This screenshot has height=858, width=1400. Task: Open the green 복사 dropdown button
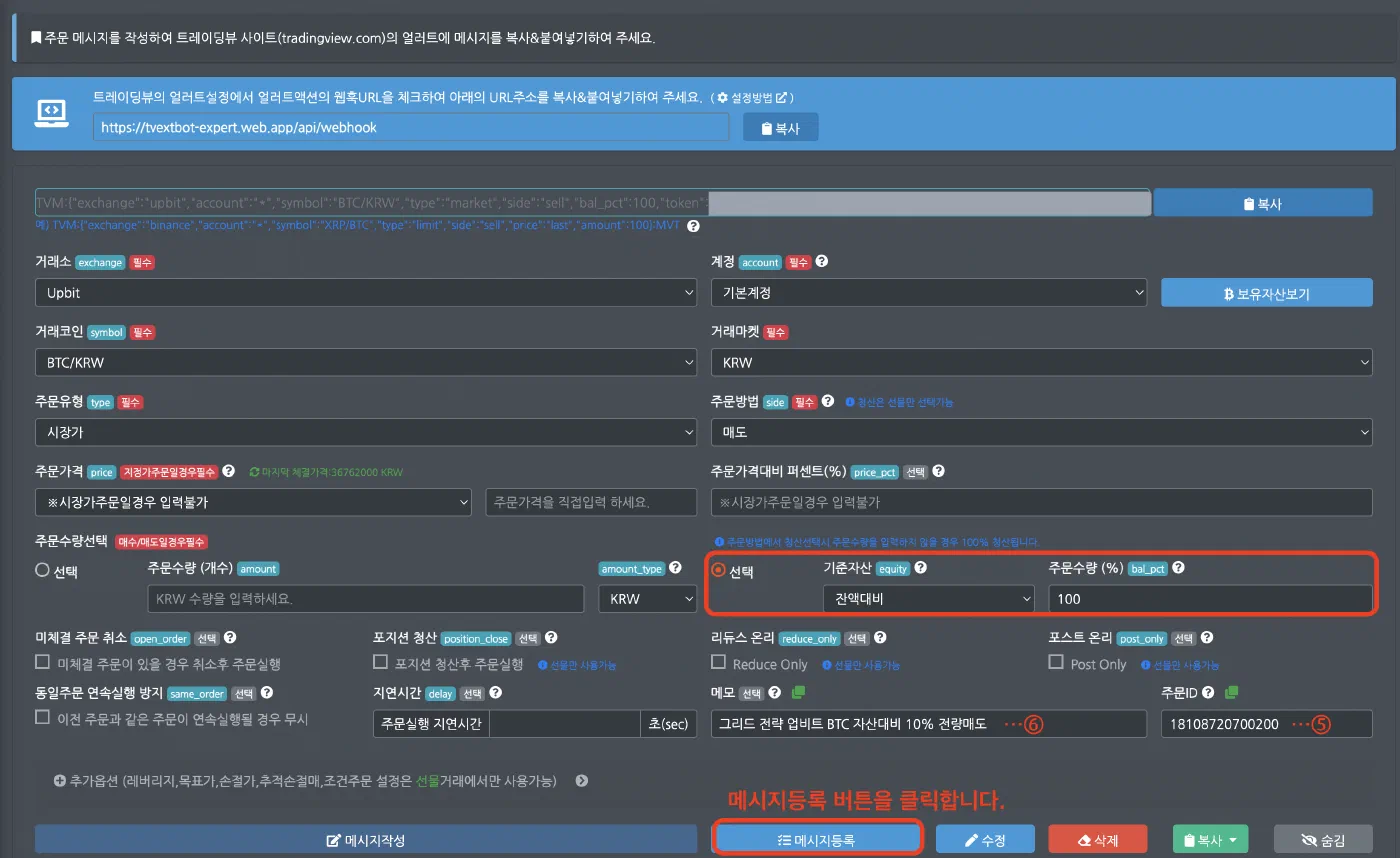[1210, 840]
